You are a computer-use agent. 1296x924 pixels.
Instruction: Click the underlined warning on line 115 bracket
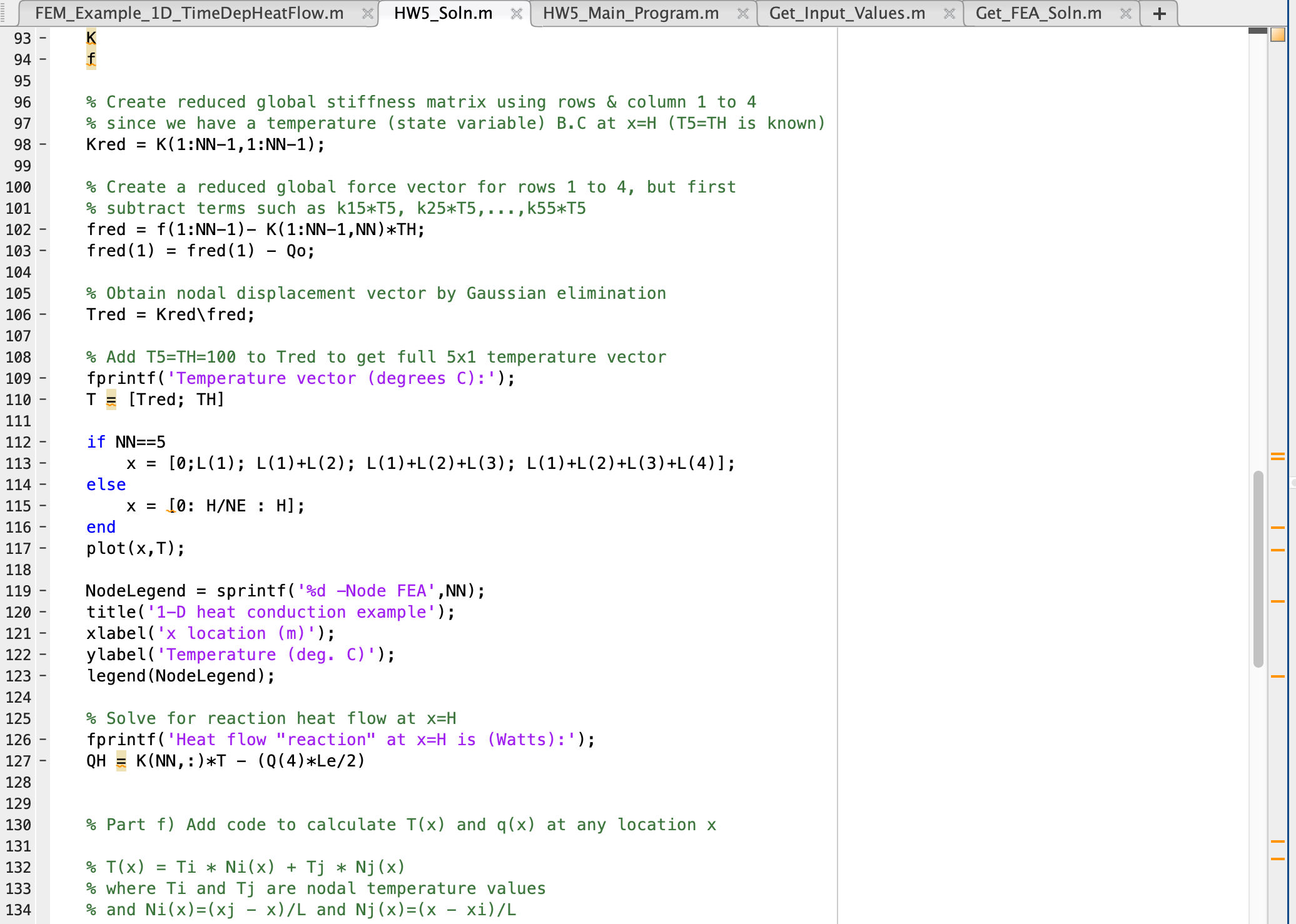(170, 505)
